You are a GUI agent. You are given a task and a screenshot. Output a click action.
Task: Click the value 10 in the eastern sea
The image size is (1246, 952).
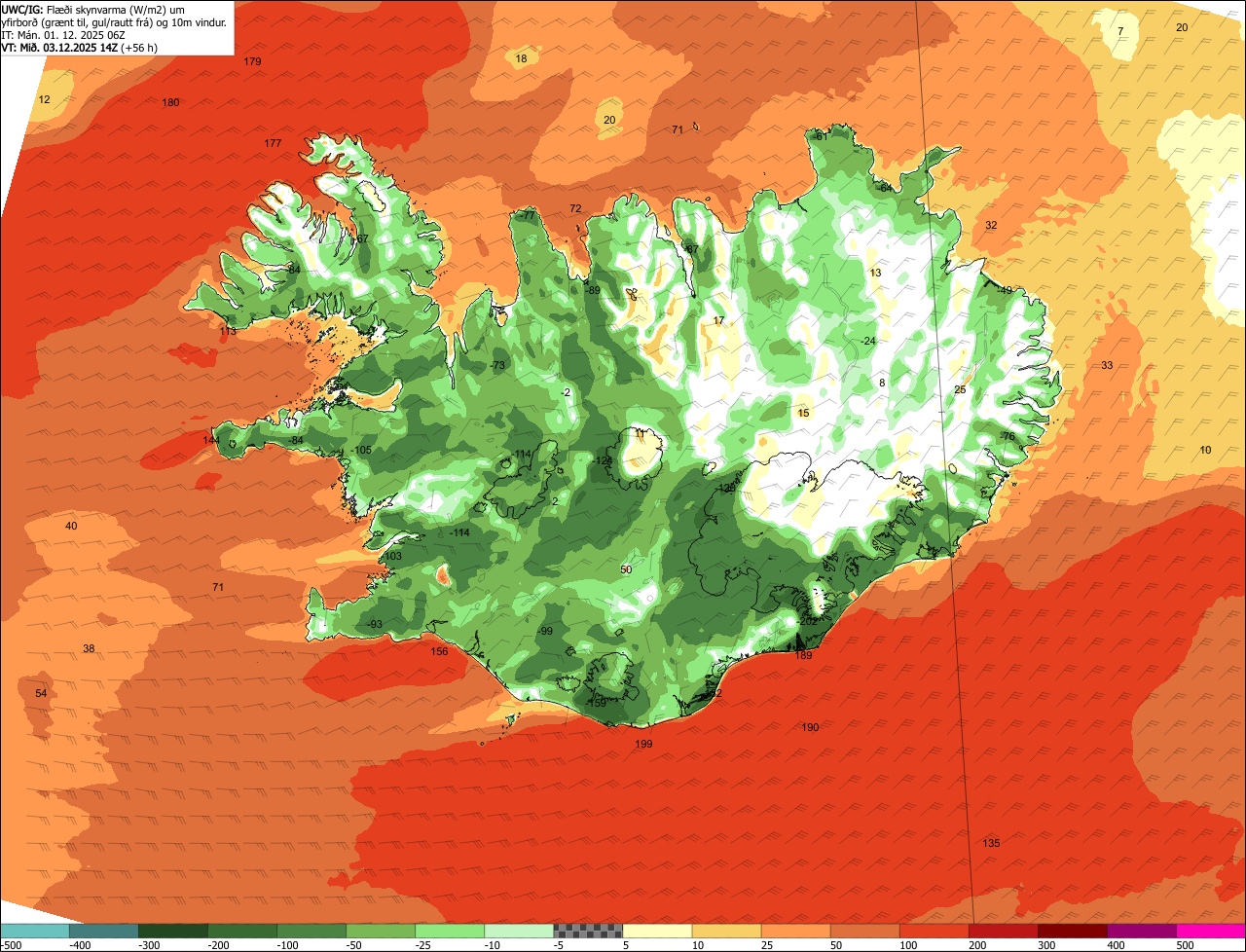[x=1205, y=450]
